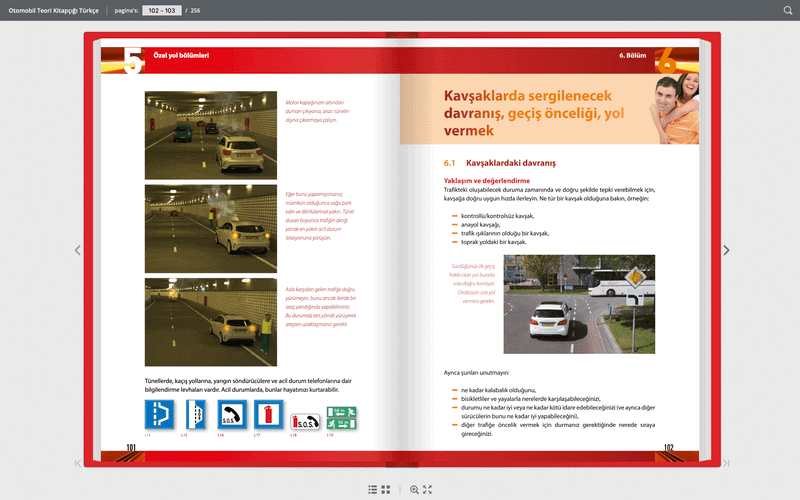Click the second tunnel photo with hazard lights

pos(211,229)
